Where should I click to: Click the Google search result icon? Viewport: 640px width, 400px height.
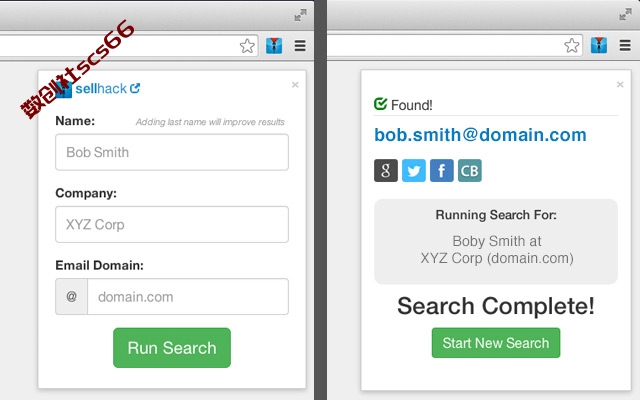pos(386,171)
